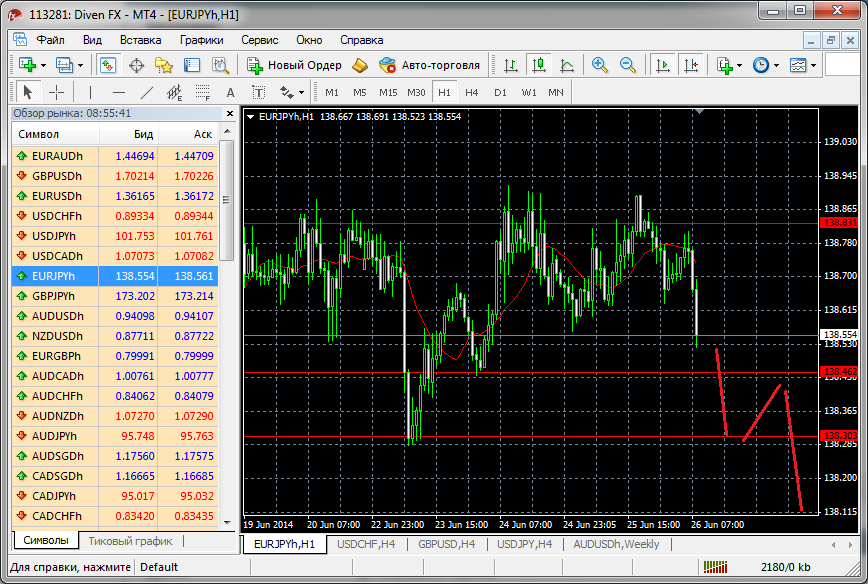
Task: Toggle the Data Window crosshair icon
Action: tap(136, 65)
